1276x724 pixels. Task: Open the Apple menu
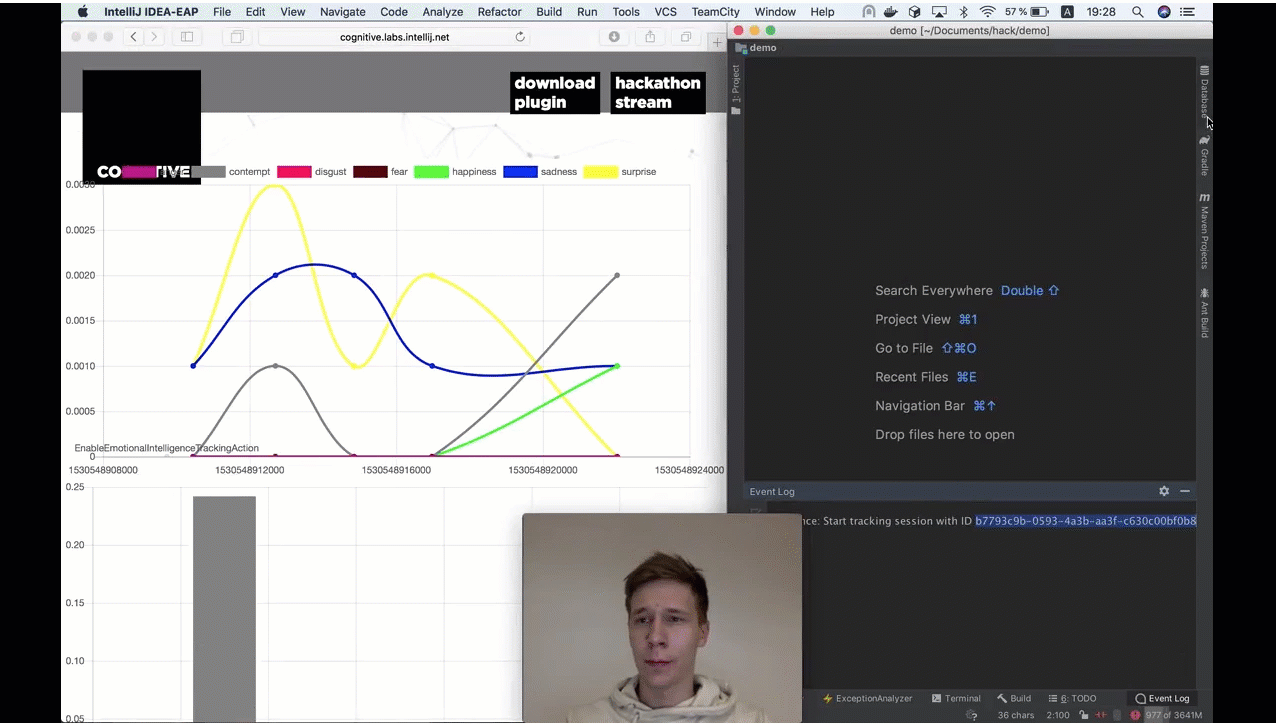83,12
